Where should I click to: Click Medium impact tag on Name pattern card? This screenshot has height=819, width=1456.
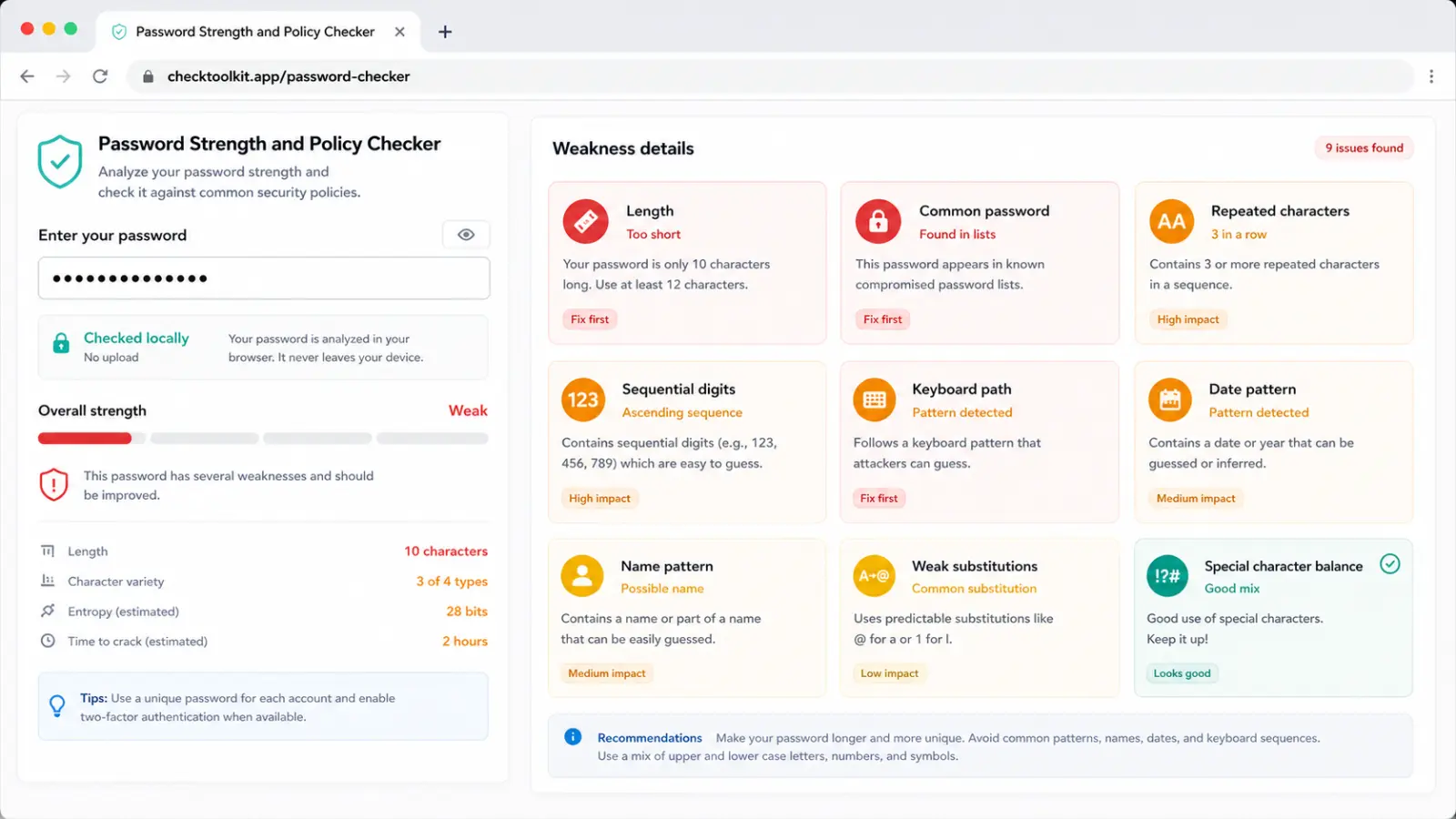point(607,673)
